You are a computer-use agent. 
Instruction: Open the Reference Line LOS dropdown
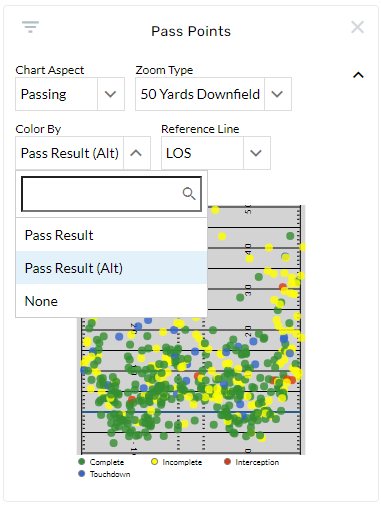coord(216,153)
